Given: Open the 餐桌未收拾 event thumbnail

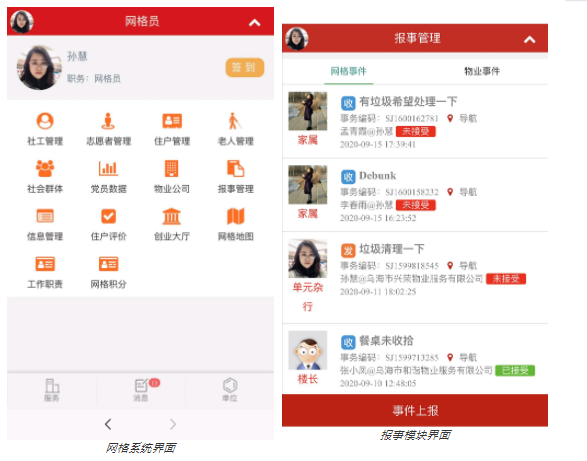Looking at the screenshot, I should pyautogui.click(x=308, y=351).
